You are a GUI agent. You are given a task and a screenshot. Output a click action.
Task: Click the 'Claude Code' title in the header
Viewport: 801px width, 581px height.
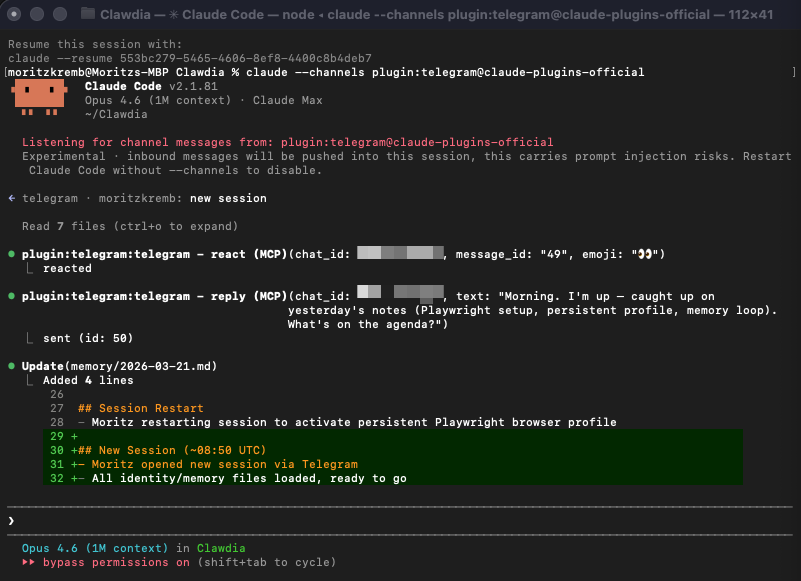point(123,86)
